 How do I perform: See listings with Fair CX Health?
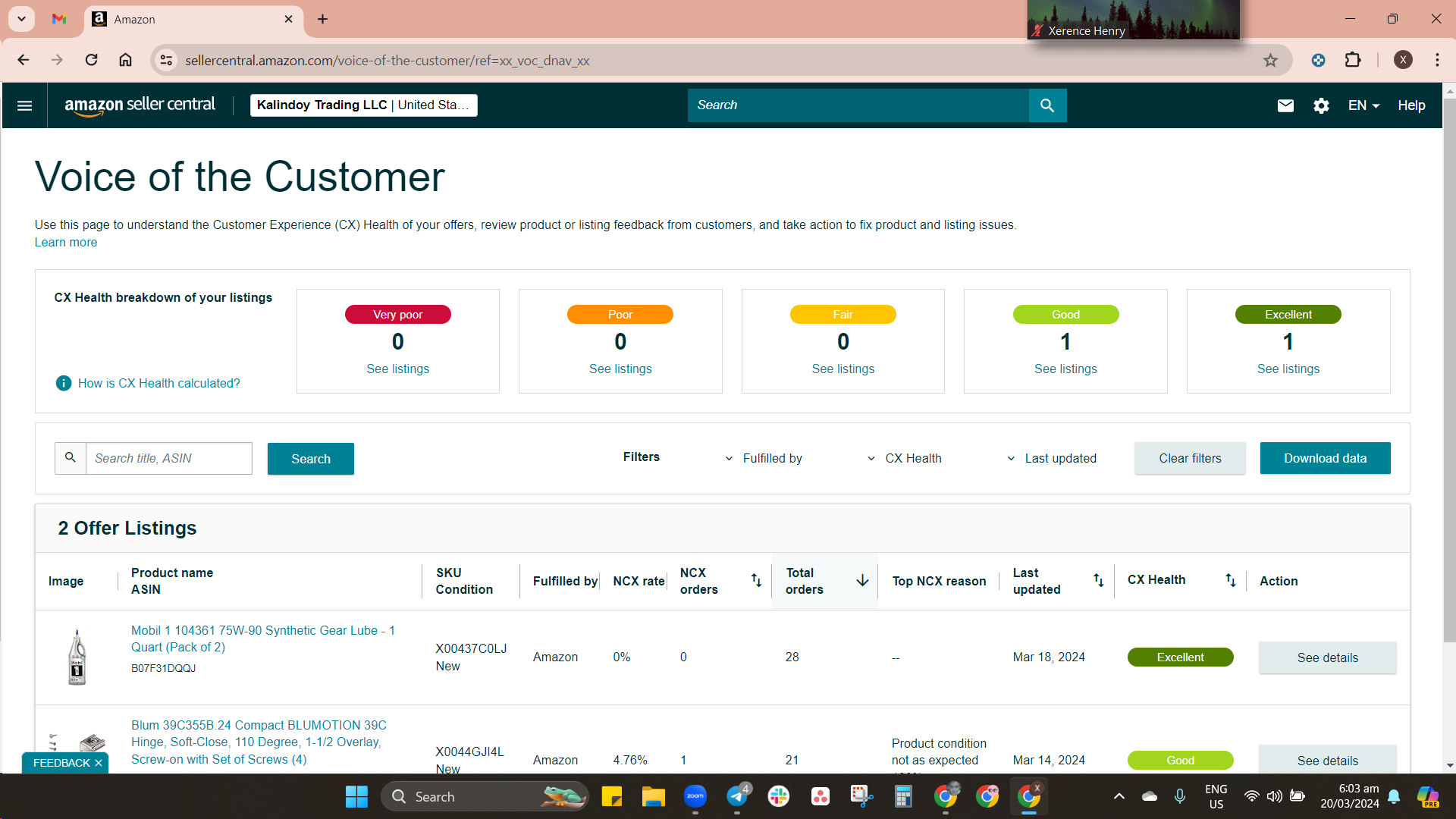pyautogui.click(x=843, y=369)
